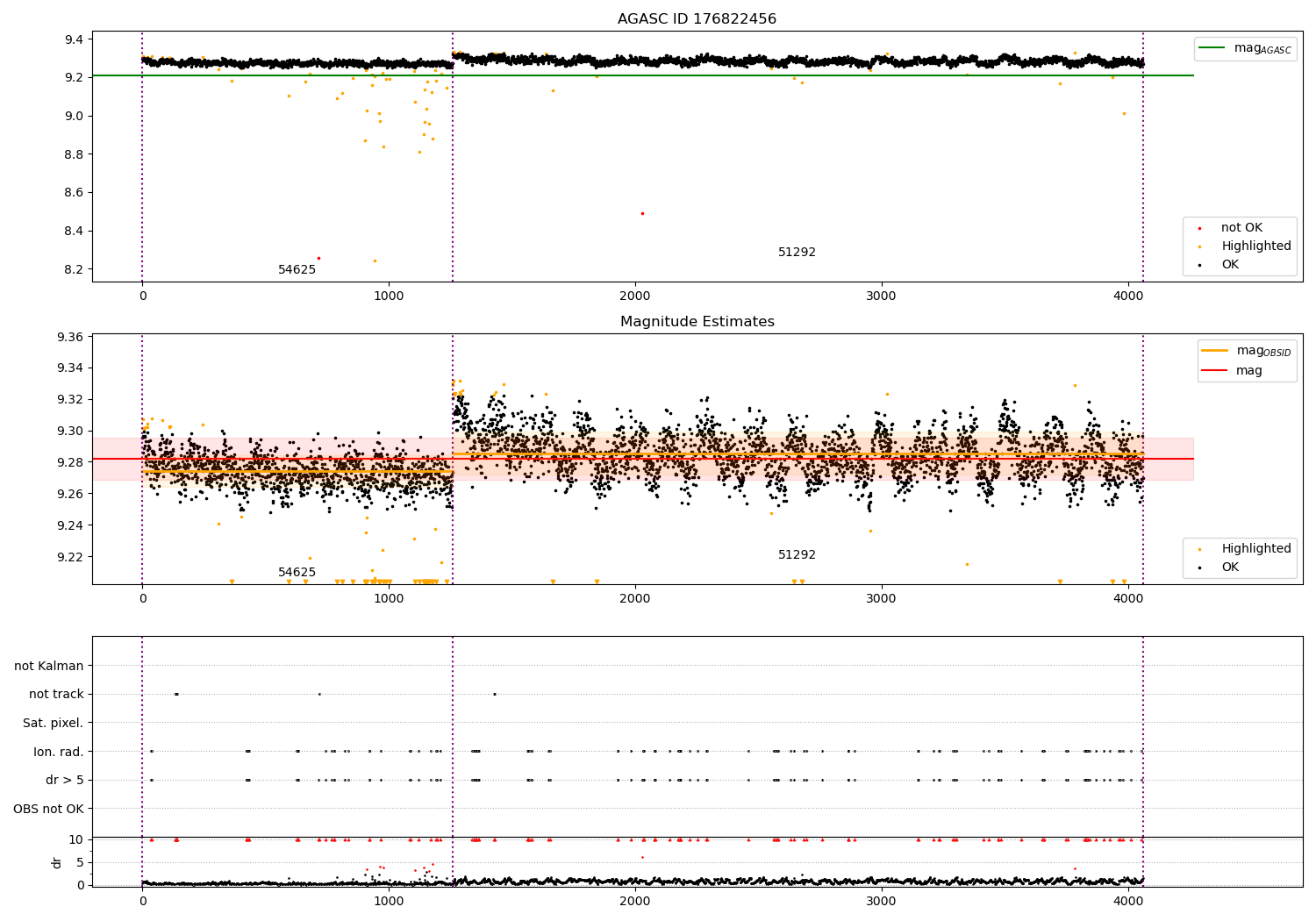This screenshot has width=1316, height=921.
Task: Click the red 'not OK' point near 8.5 in the top plot
Action: tap(642, 213)
